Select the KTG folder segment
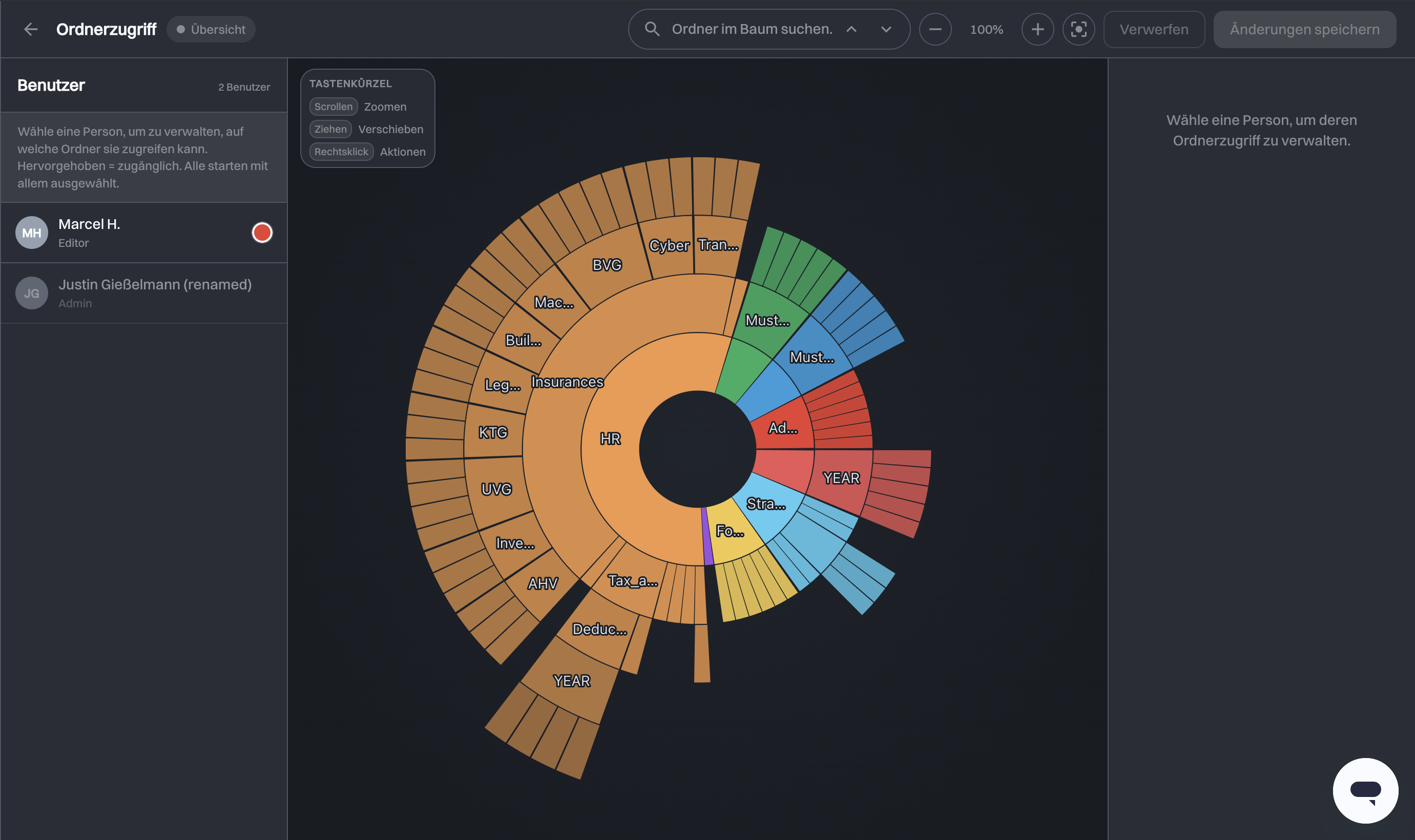This screenshot has height=840, width=1415. pyautogui.click(x=492, y=432)
